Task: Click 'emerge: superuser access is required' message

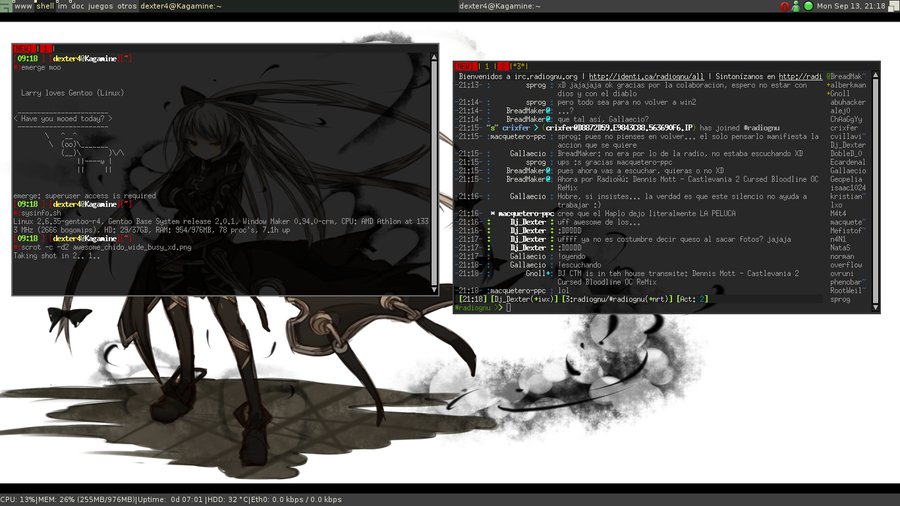Action: 85,196
